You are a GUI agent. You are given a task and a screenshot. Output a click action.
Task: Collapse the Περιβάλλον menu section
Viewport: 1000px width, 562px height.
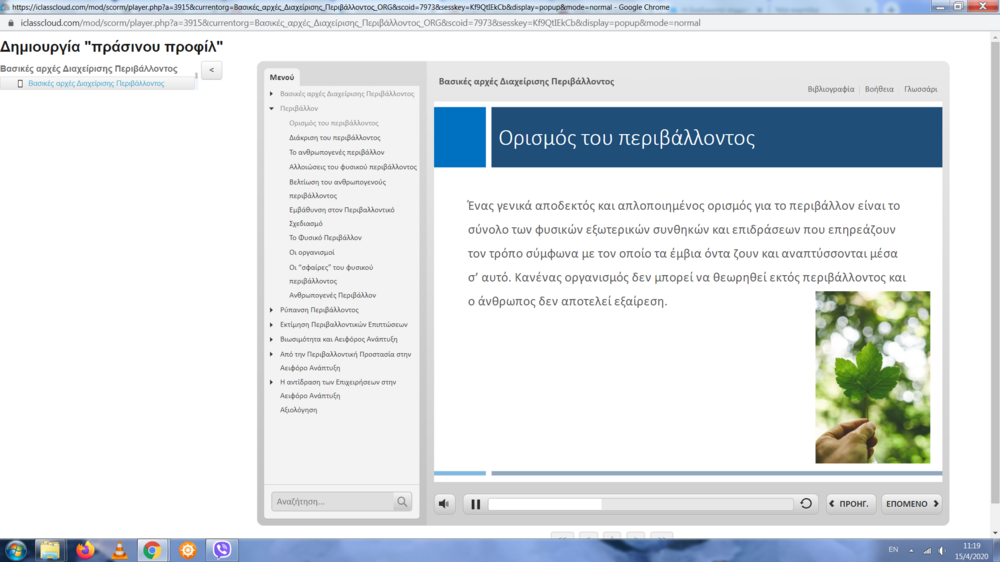pos(271,108)
